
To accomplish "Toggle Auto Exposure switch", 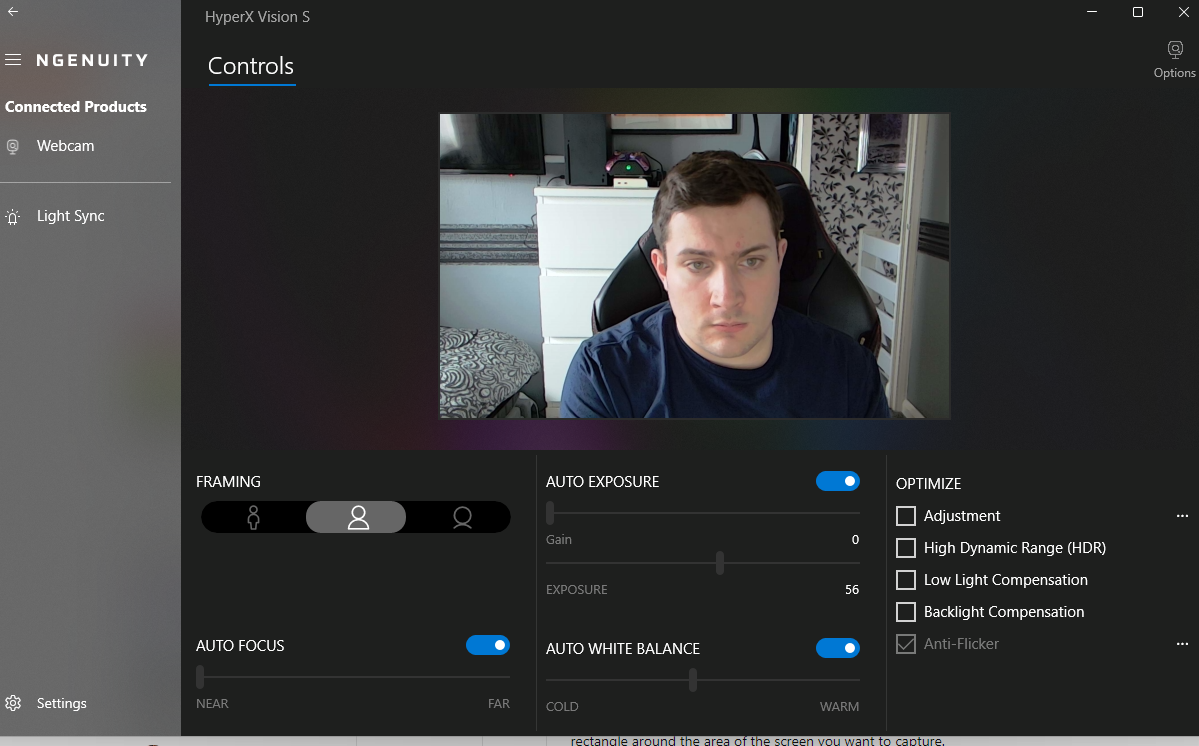I will [837, 481].
